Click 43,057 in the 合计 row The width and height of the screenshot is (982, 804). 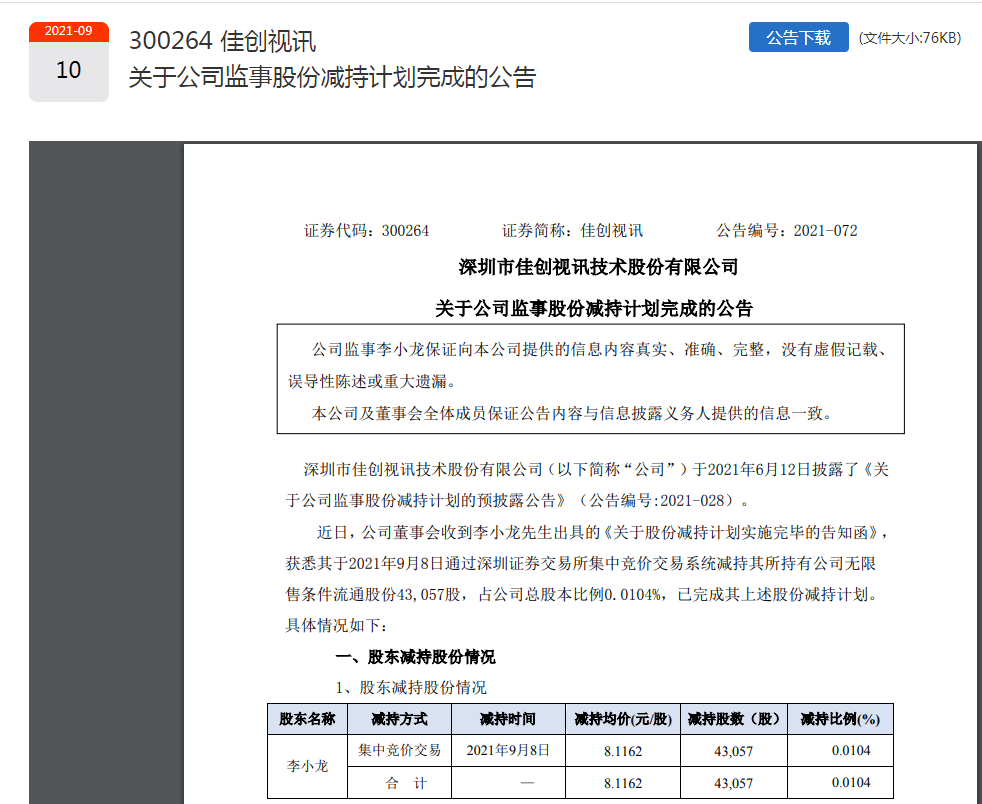(733, 783)
